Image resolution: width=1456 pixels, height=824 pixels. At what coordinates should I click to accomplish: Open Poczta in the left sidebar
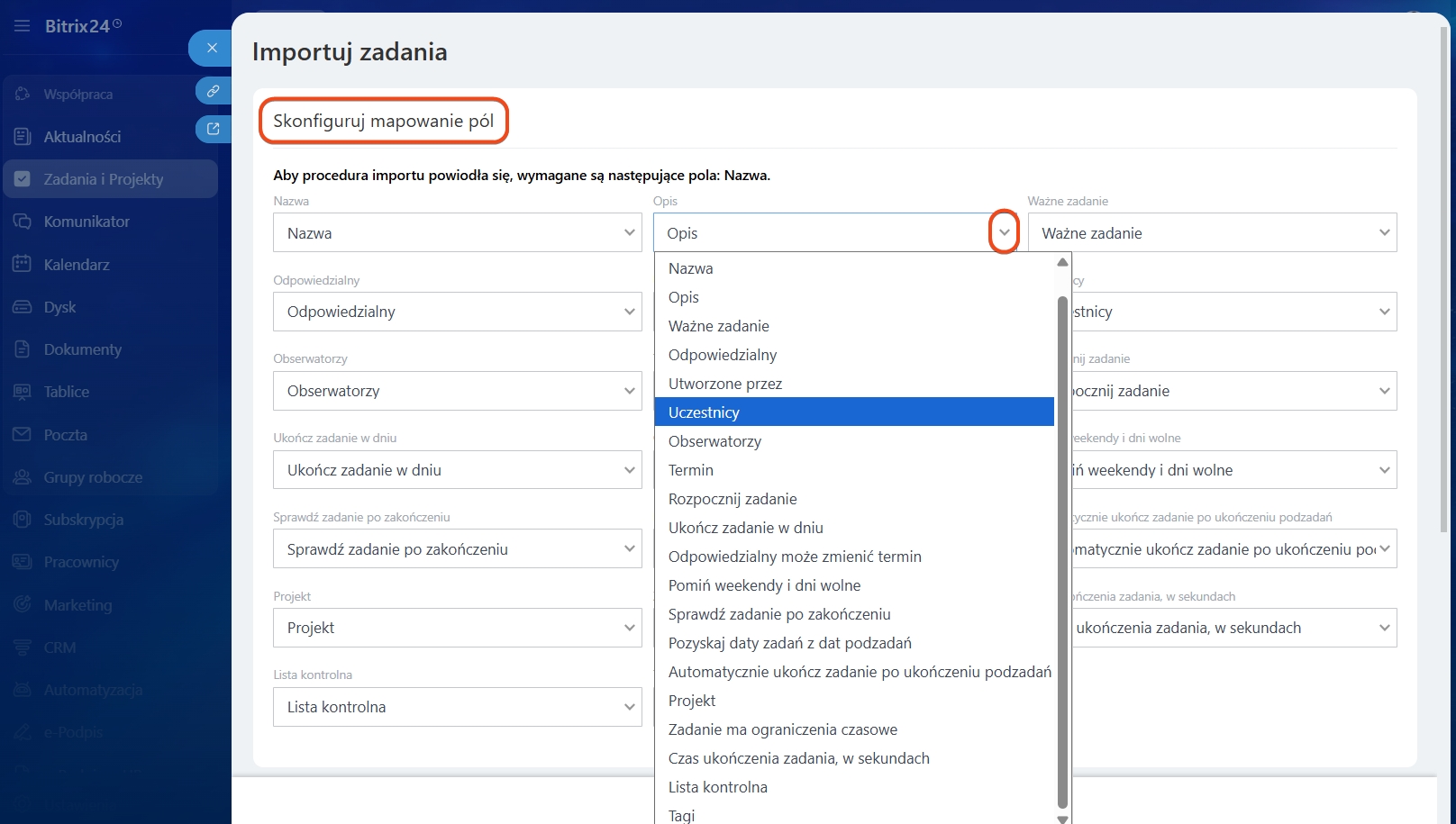click(65, 435)
